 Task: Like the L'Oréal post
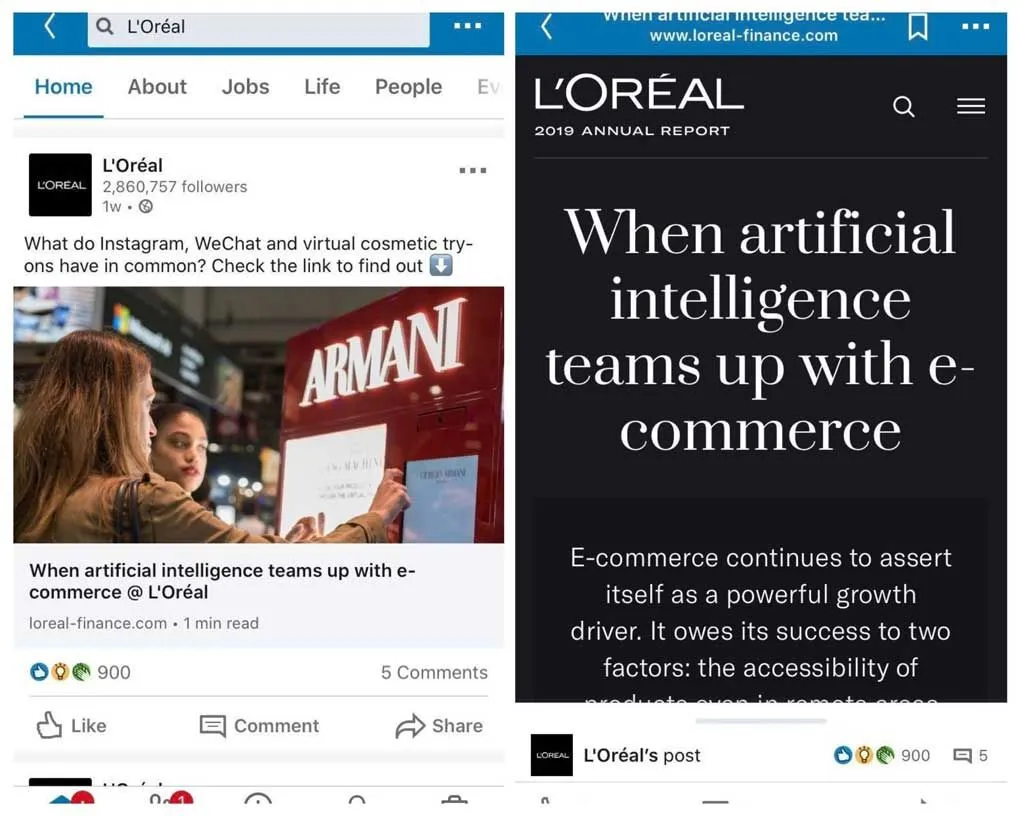[72, 726]
